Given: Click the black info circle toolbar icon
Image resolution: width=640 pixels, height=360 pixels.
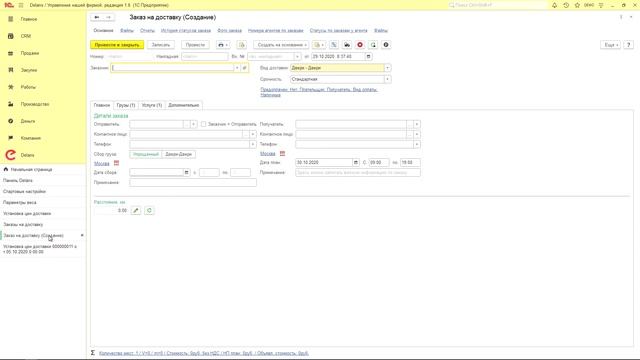Looking at the screenshot, I should click(386, 45).
